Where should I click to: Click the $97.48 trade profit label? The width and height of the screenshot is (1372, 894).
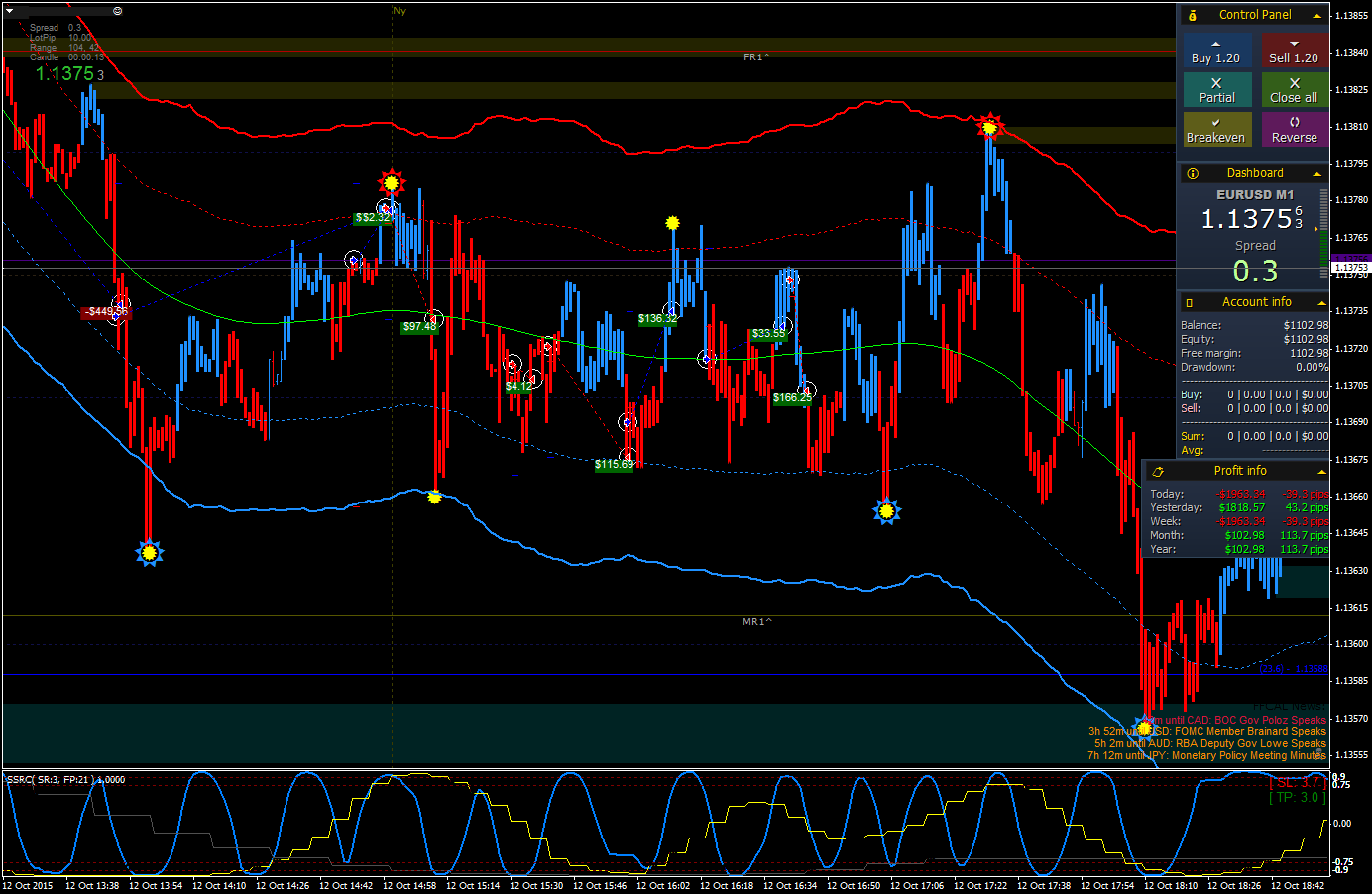(x=420, y=326)
